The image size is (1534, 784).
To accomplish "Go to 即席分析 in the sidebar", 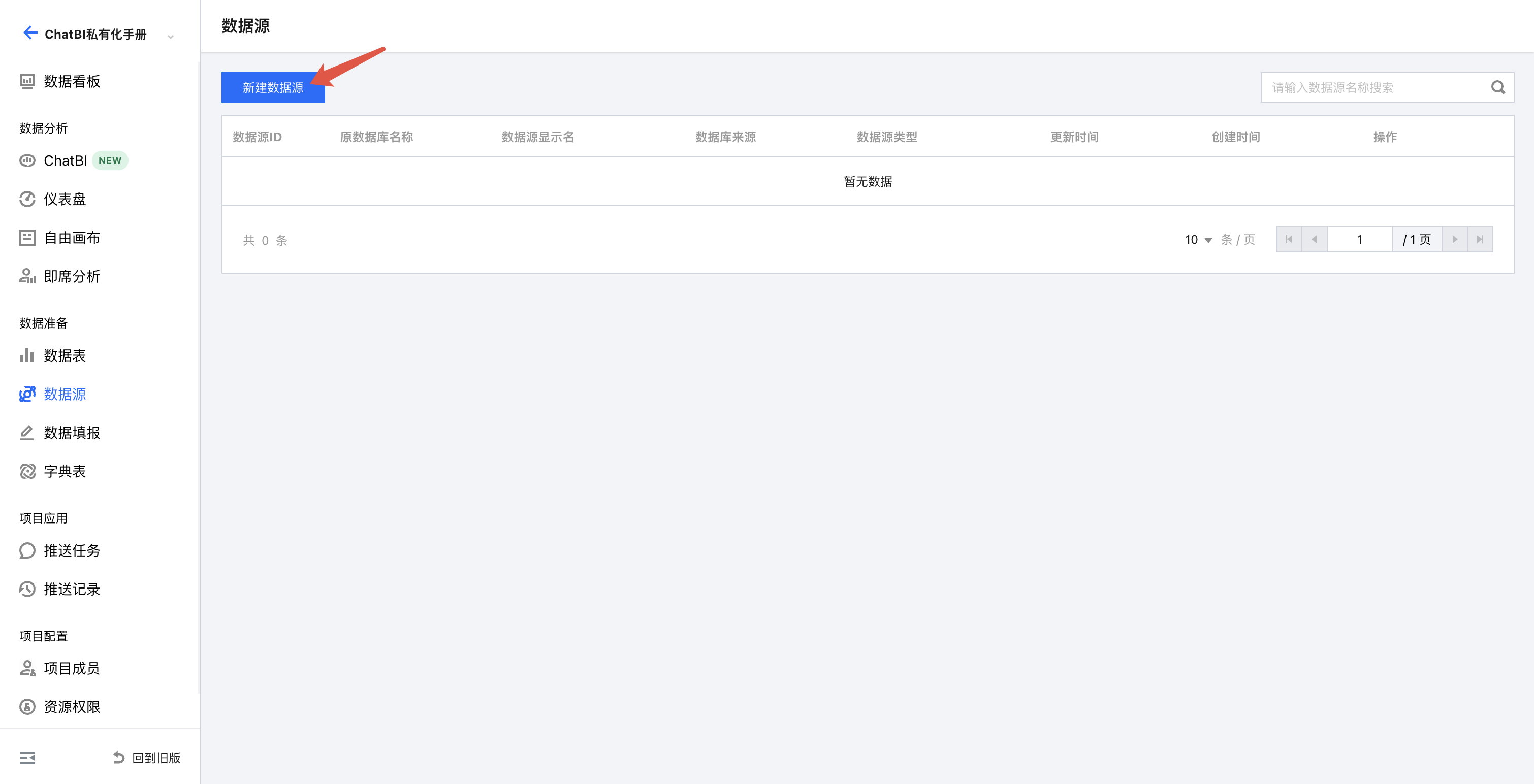I will (72, 276).
